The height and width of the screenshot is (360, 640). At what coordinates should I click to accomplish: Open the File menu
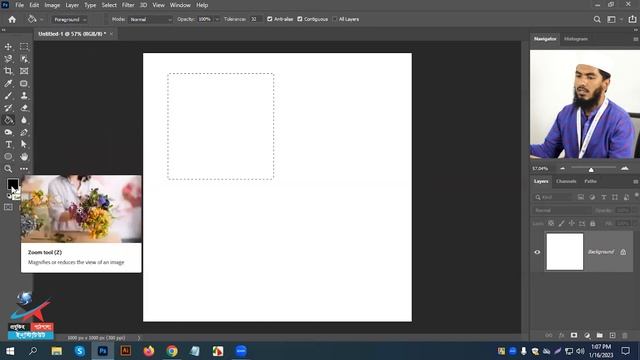pos(19,5)
